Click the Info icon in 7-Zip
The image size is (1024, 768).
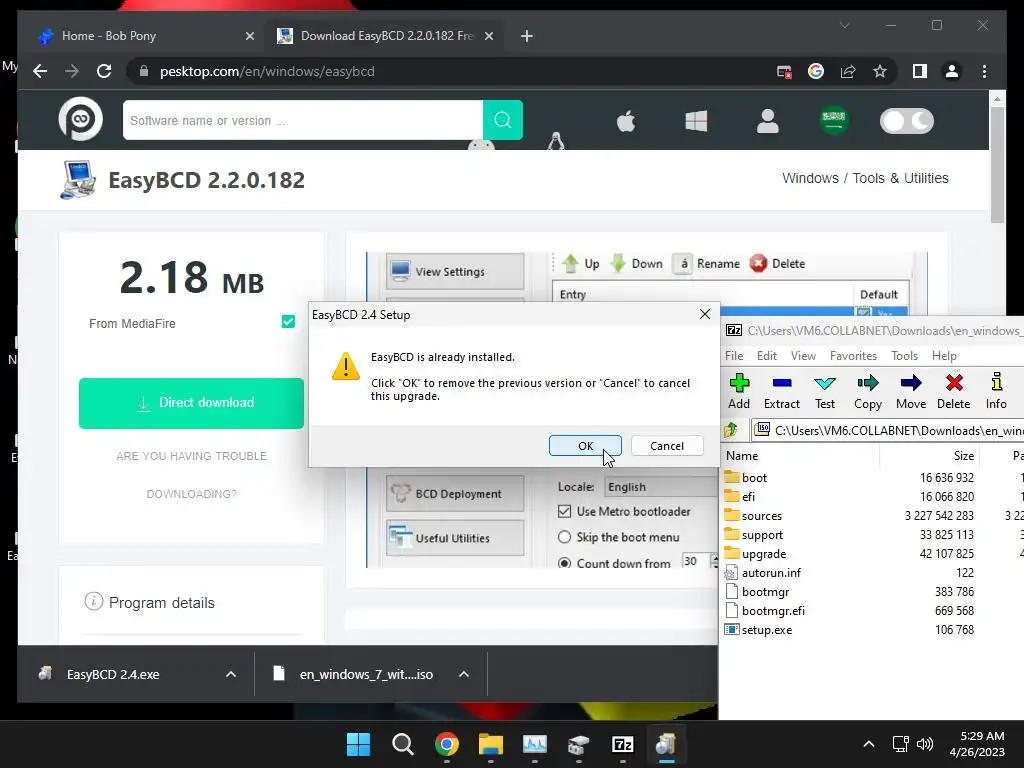(996, 392)
